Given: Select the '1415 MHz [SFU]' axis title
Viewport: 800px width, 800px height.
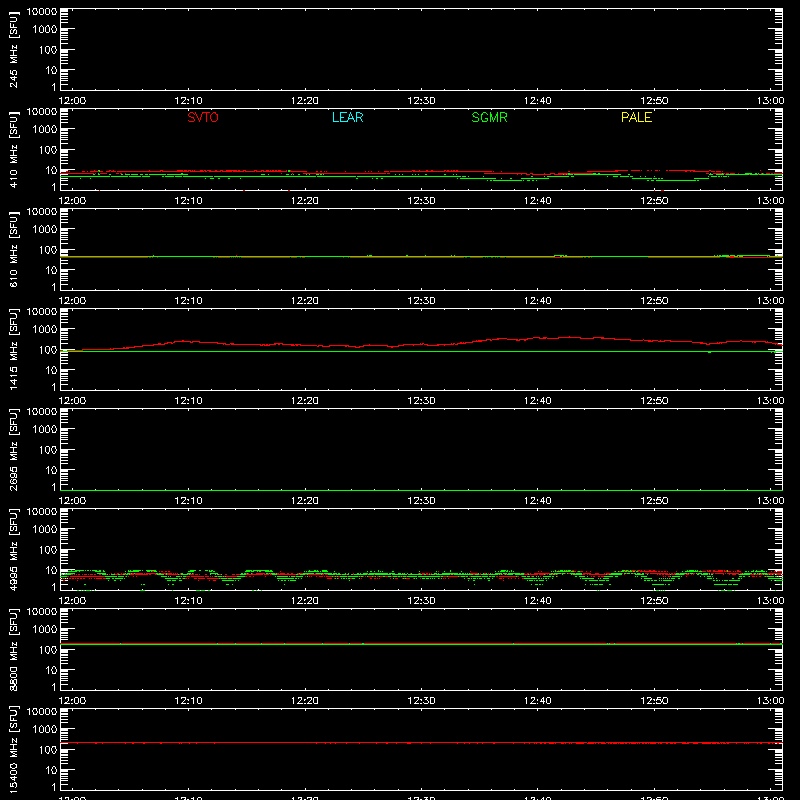Looking at the screenshot, I should coord(14,349).
